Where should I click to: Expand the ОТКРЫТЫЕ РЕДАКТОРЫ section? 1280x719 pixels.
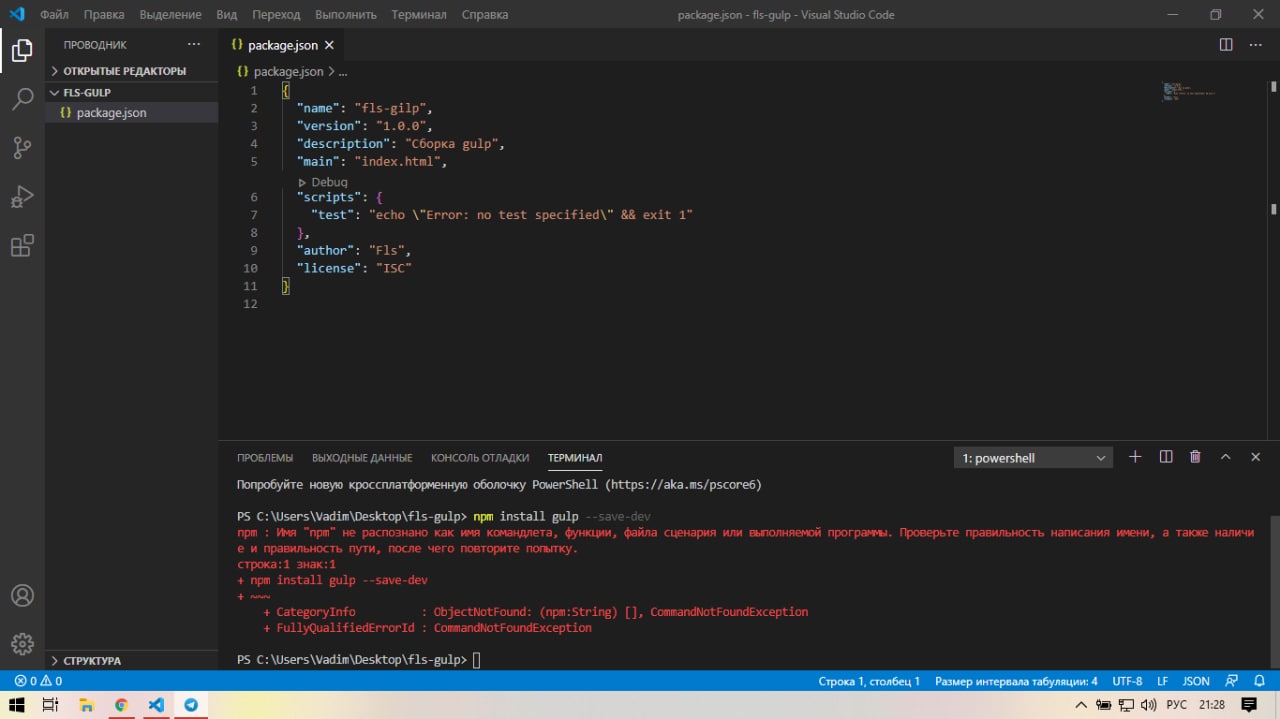pos(131,71)
